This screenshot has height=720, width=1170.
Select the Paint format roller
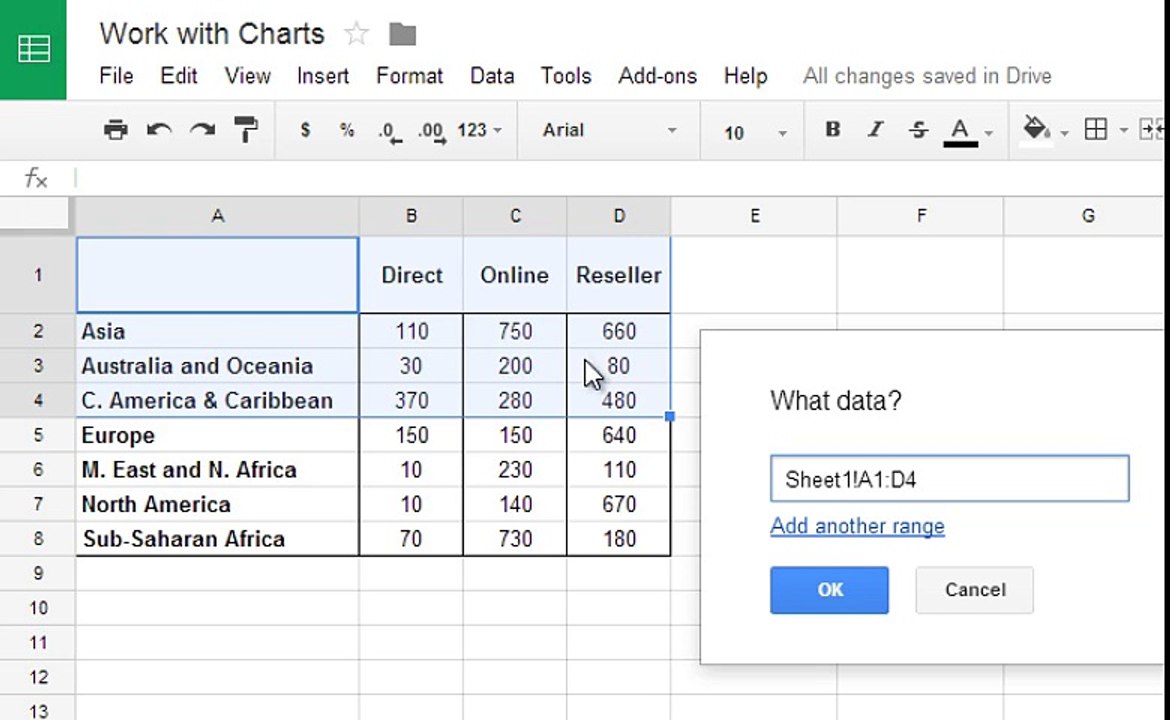pyautogui.click(x=246, y=130)
